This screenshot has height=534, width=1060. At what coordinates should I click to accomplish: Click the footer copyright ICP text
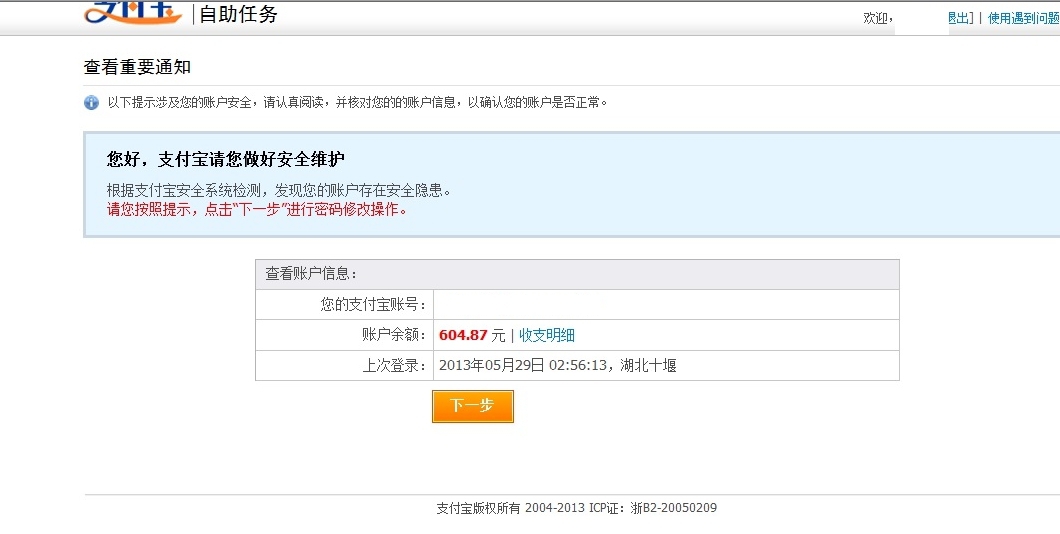point(577,508)
